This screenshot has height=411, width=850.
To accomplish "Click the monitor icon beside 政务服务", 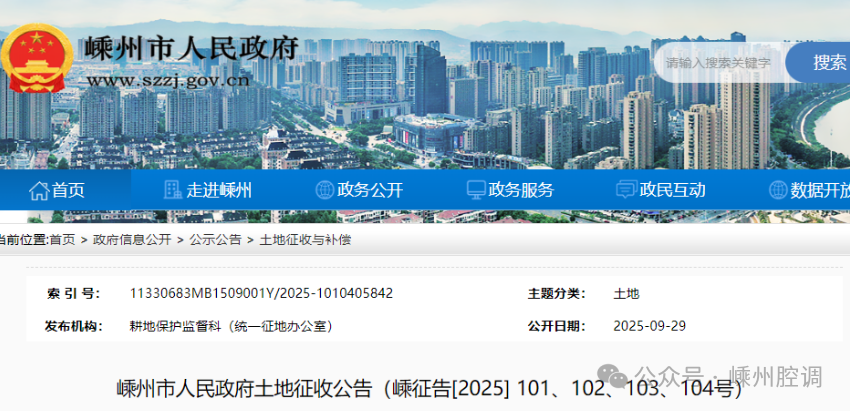I will pos(476,190).
